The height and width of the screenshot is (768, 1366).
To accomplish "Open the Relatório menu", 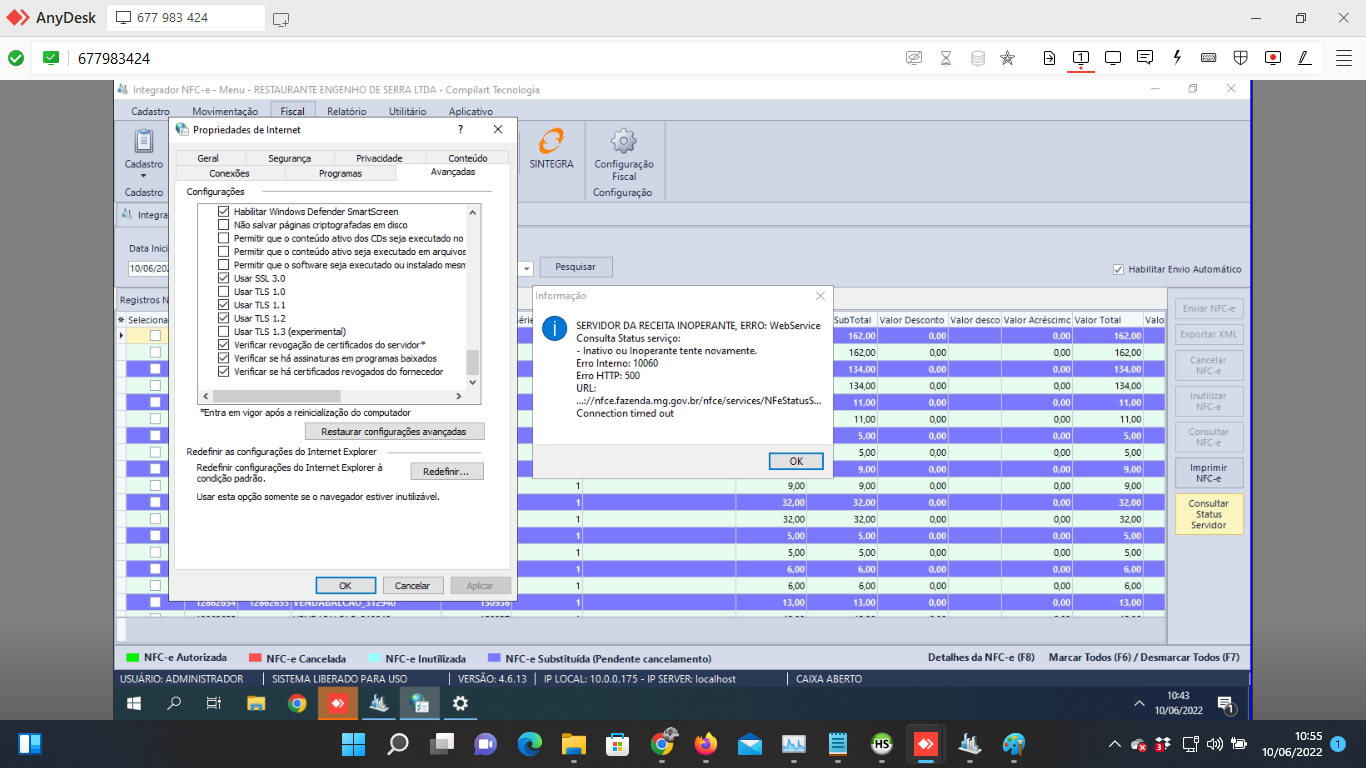I will pyautogui.click(x=346, y=111).
